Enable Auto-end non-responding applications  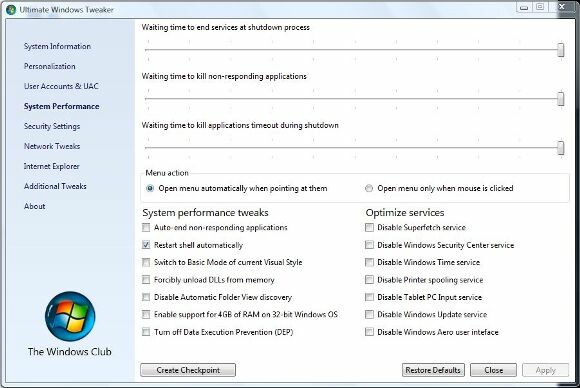click(x=146, y=227)
